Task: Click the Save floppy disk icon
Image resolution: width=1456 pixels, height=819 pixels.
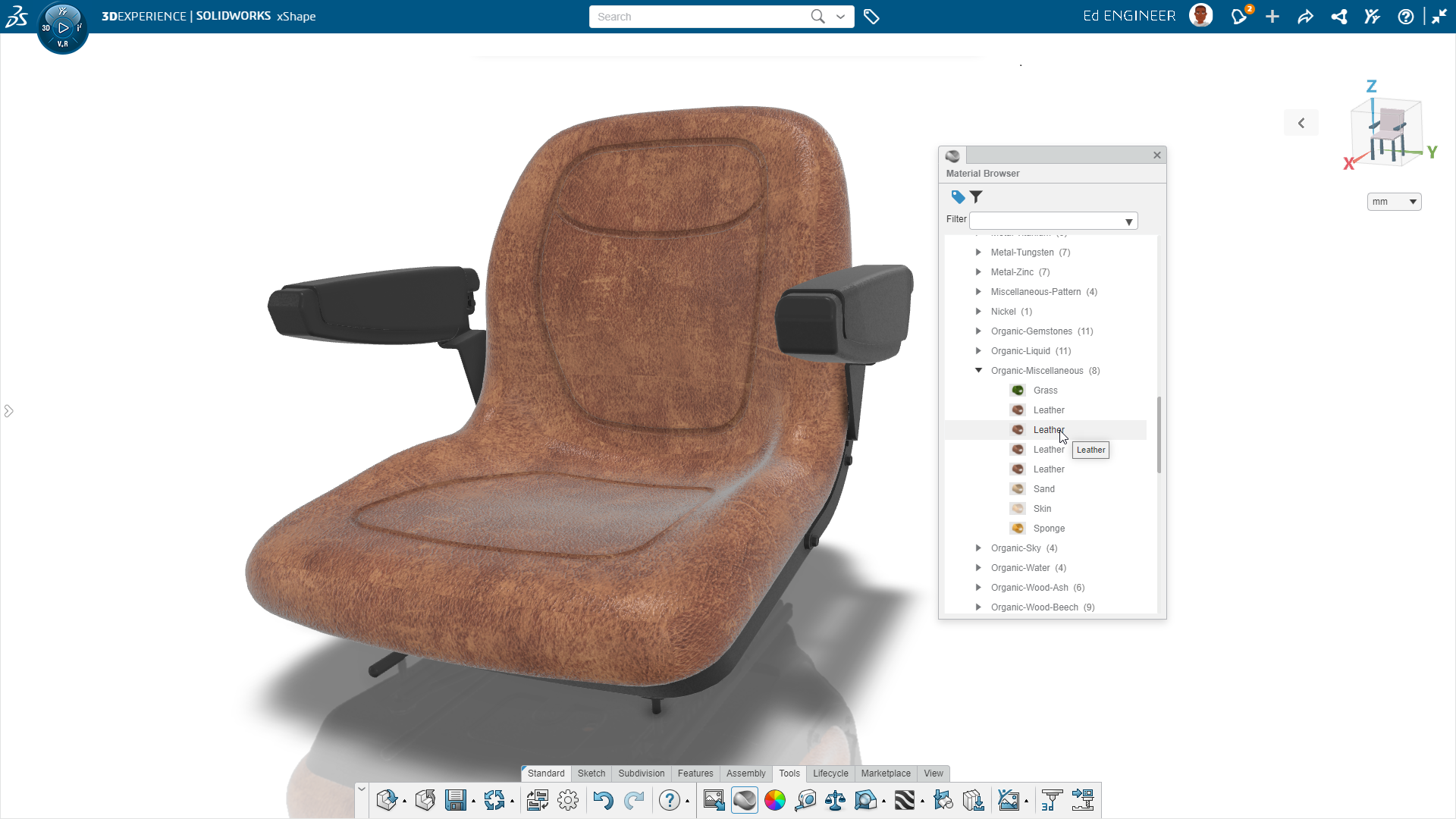Action: click(455, 800)
